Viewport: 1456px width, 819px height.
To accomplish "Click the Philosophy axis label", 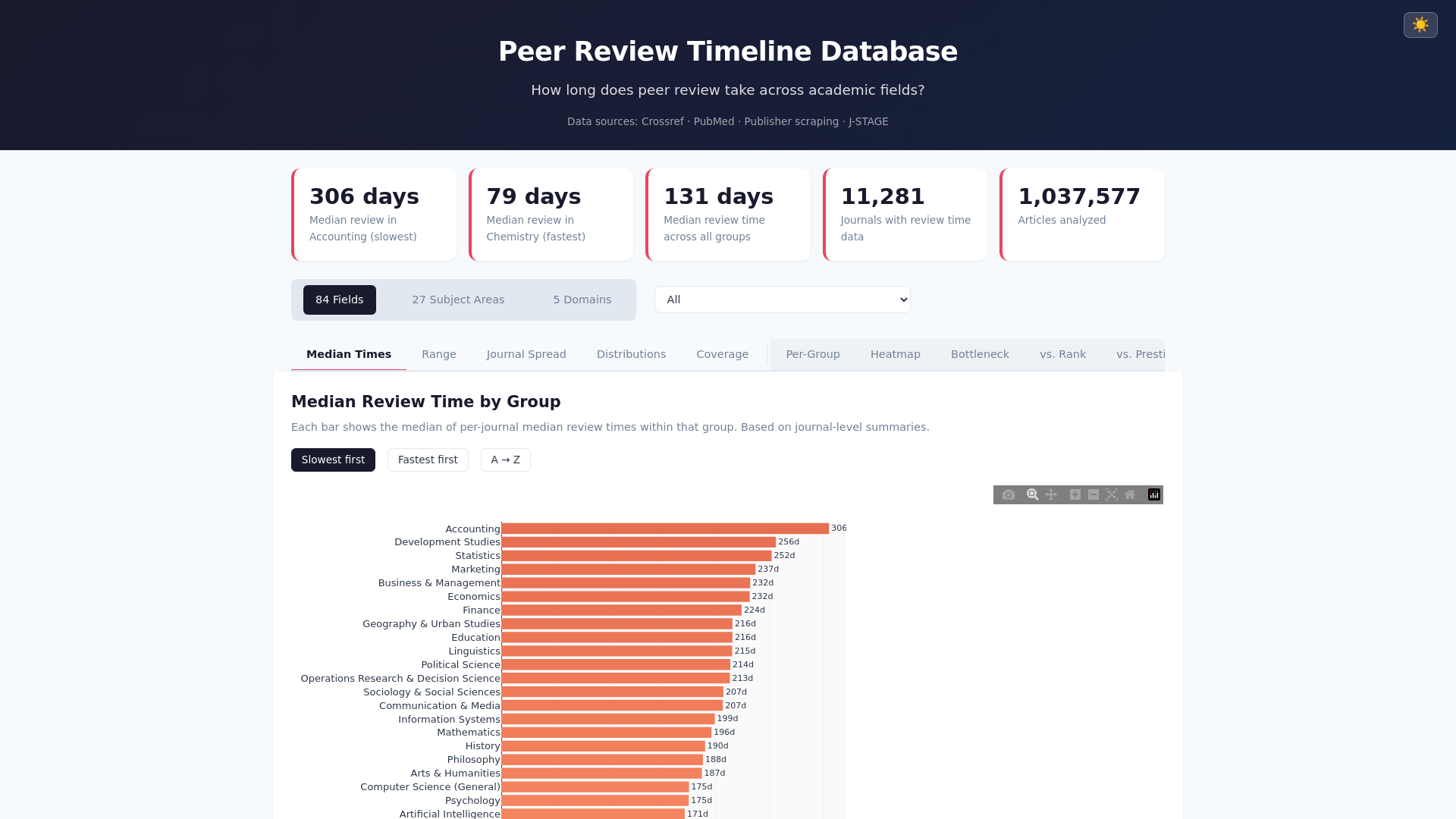I will point(474,760).
